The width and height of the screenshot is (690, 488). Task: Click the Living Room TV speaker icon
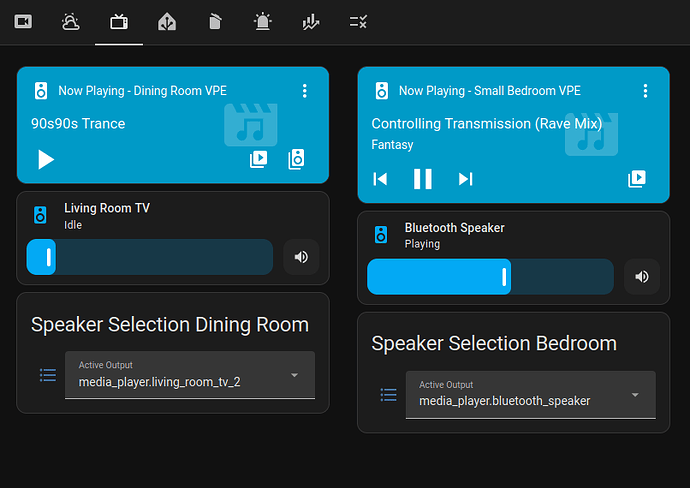click(40, 215)
